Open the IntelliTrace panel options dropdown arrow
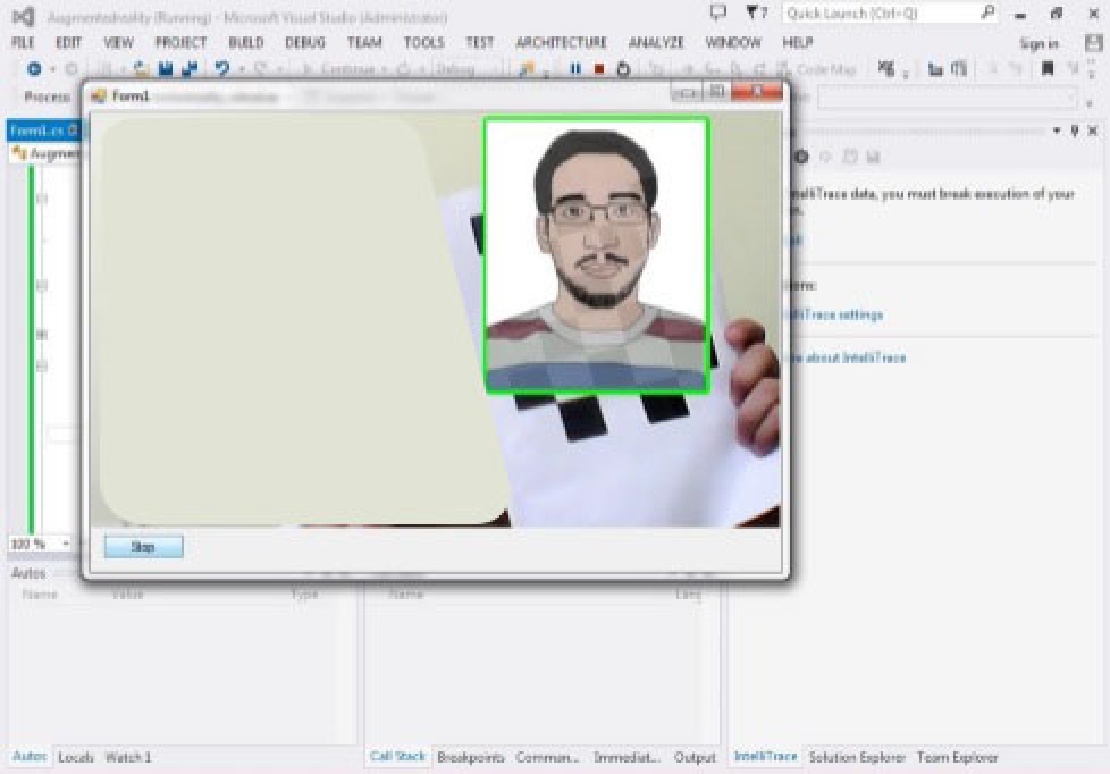The image size is (1110, 774). coord(1056,130)
